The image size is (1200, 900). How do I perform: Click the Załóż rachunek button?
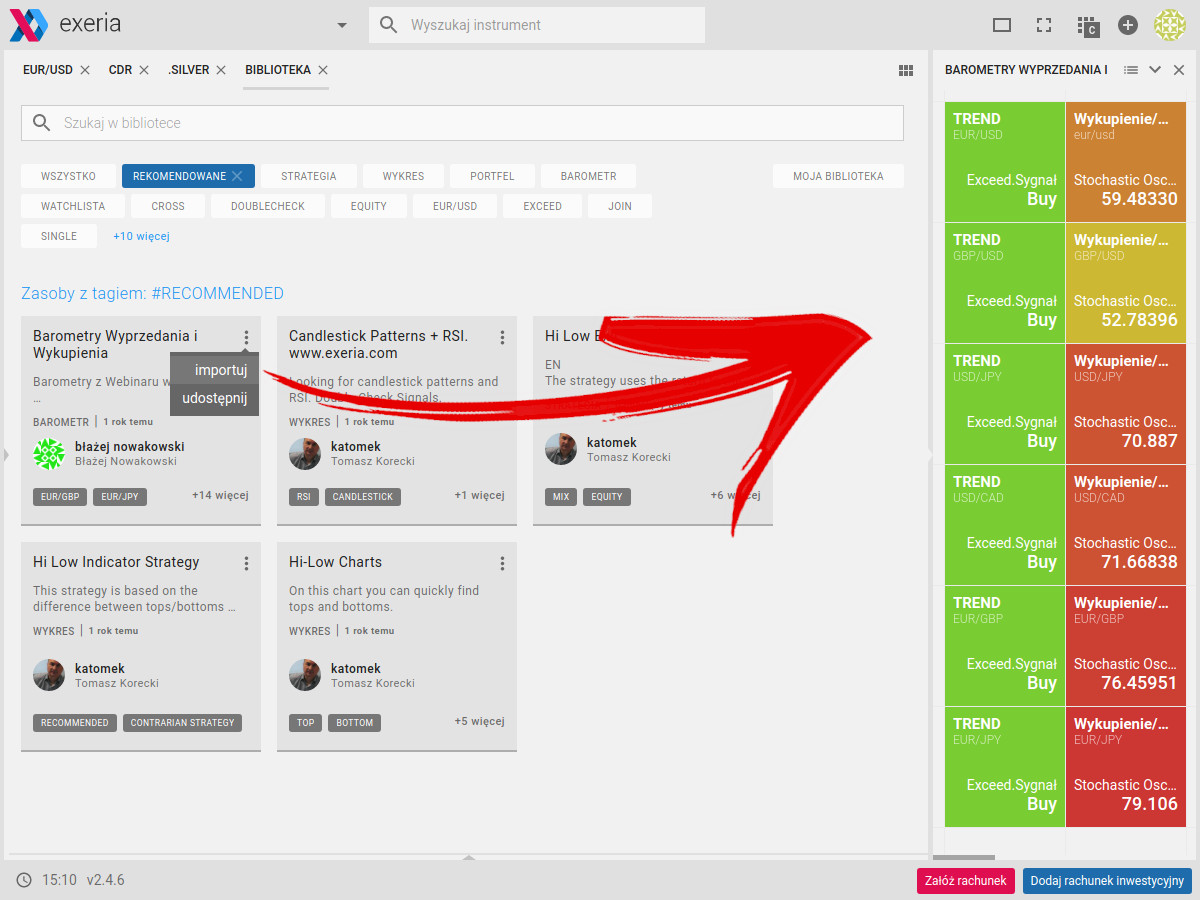point(966,880)
